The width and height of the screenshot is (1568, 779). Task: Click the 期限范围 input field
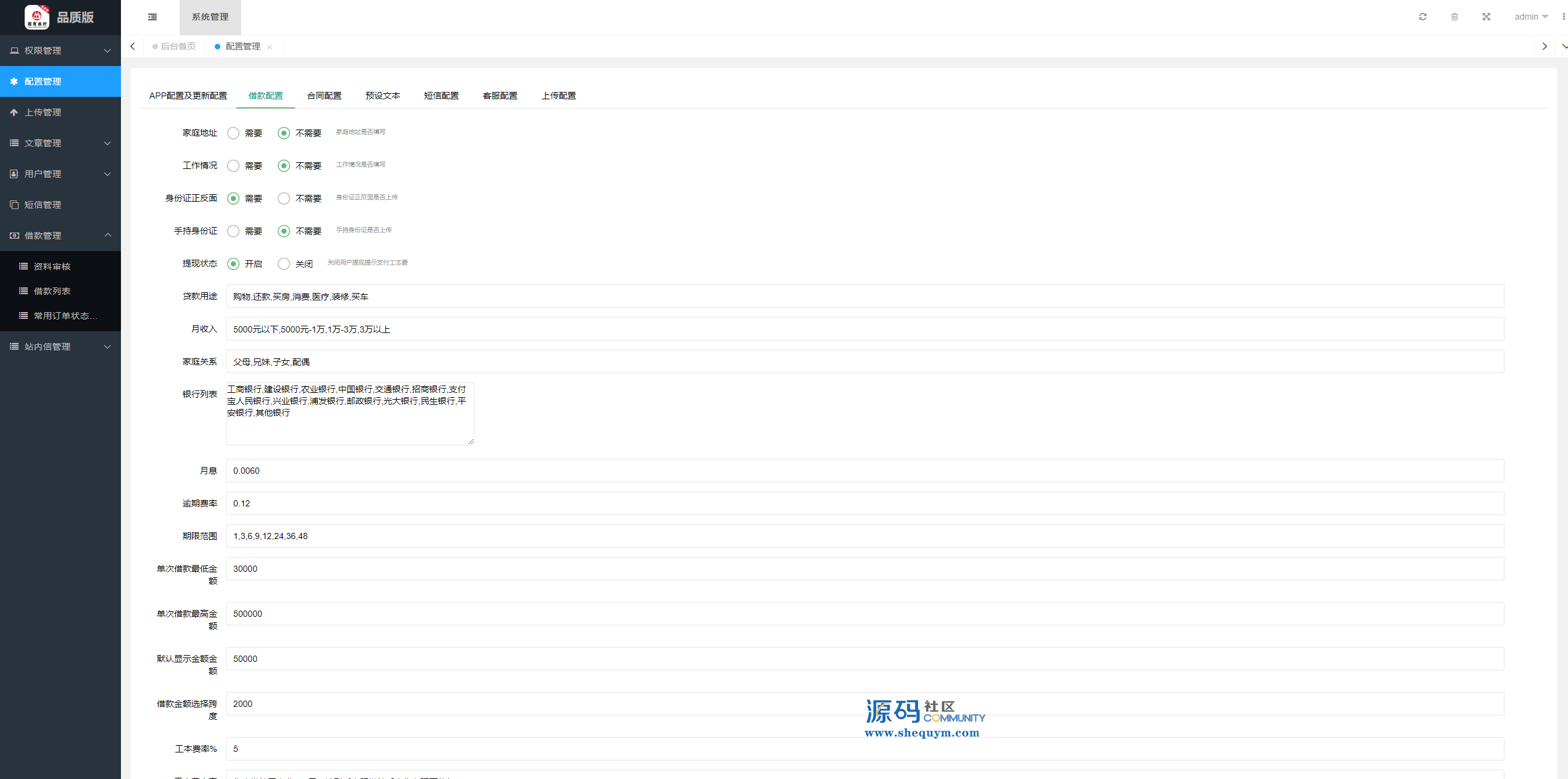click(x=865, y=536)
